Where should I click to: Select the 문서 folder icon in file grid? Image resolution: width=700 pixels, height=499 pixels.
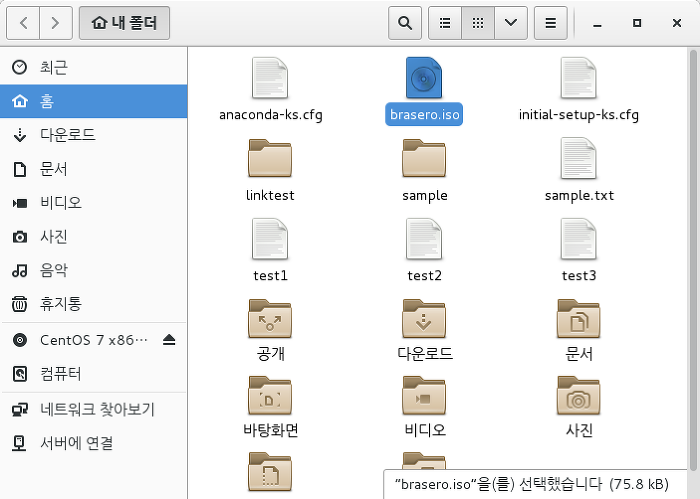[x=579, y=319]
